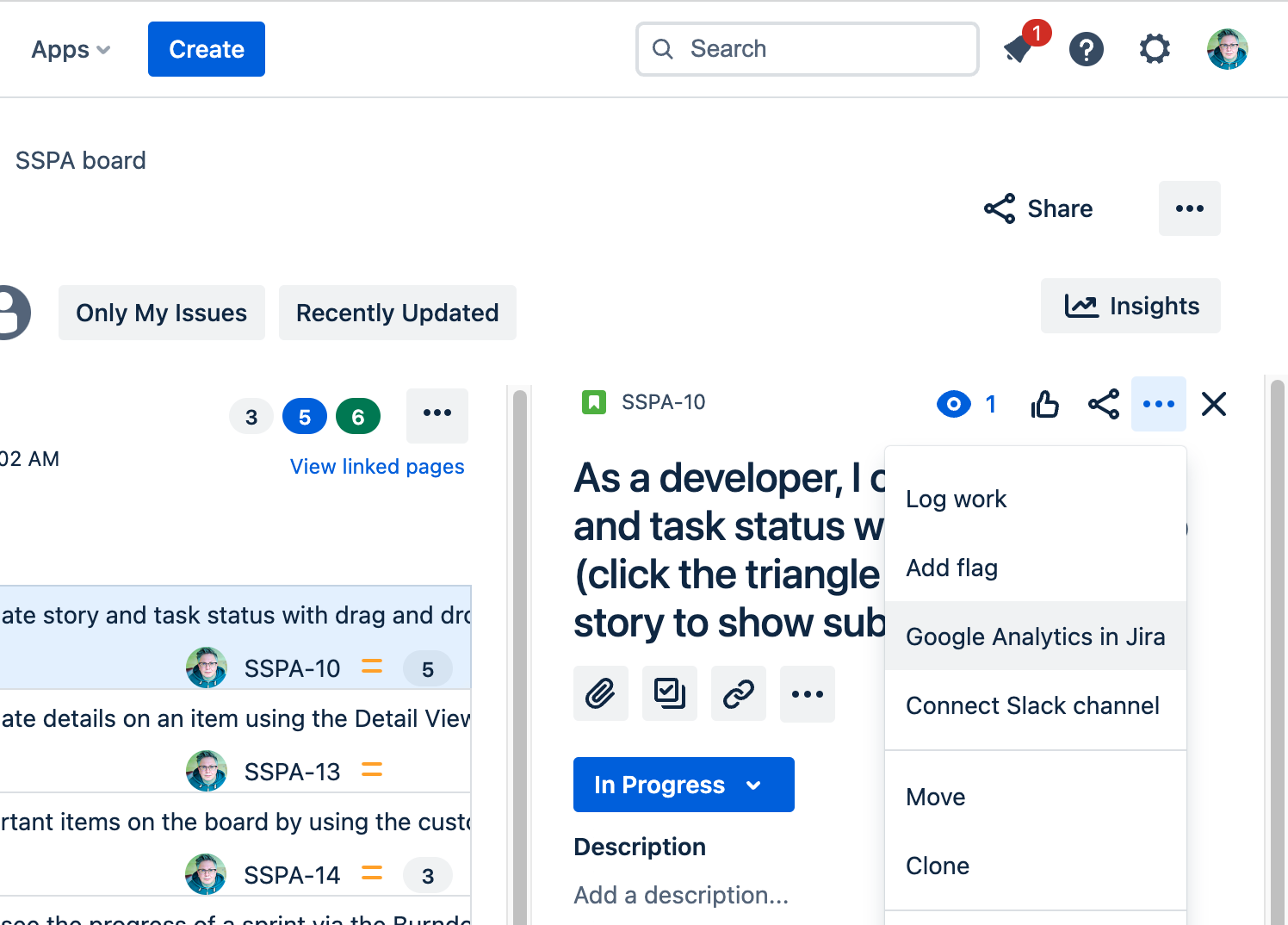This screenshot has height=925, width=1288.
Task: Select Log work from the menu
Action: tap(956, 500)
